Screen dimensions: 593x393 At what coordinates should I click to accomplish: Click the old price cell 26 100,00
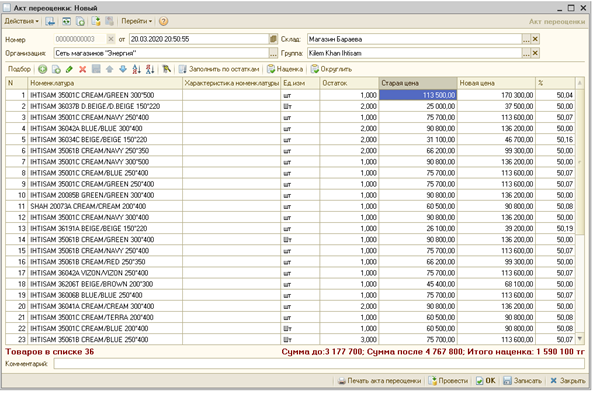click(418, 228)
